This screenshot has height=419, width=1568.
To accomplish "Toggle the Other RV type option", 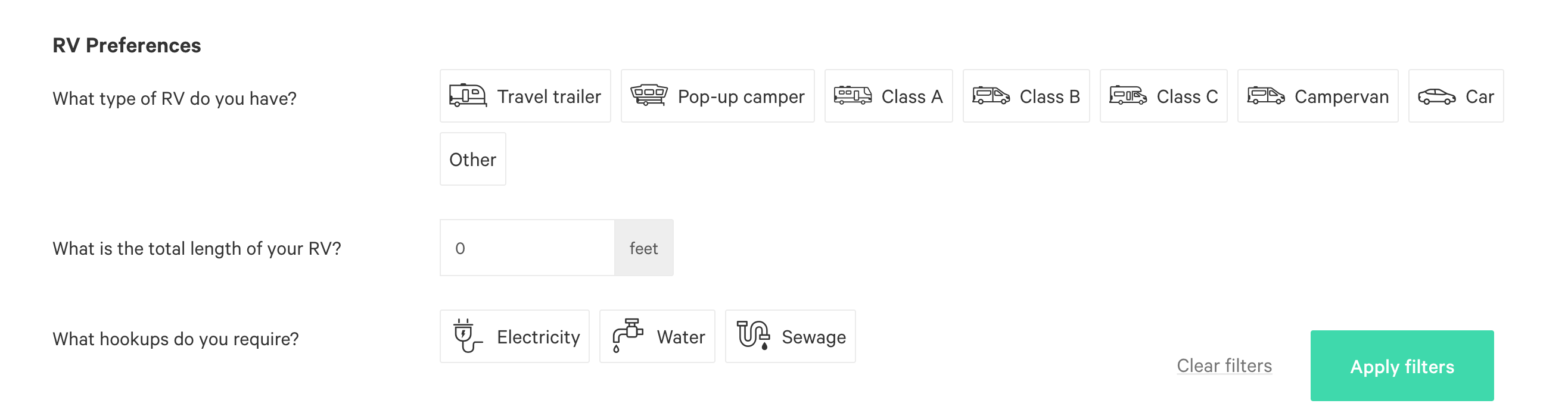I will coord(473,160).
